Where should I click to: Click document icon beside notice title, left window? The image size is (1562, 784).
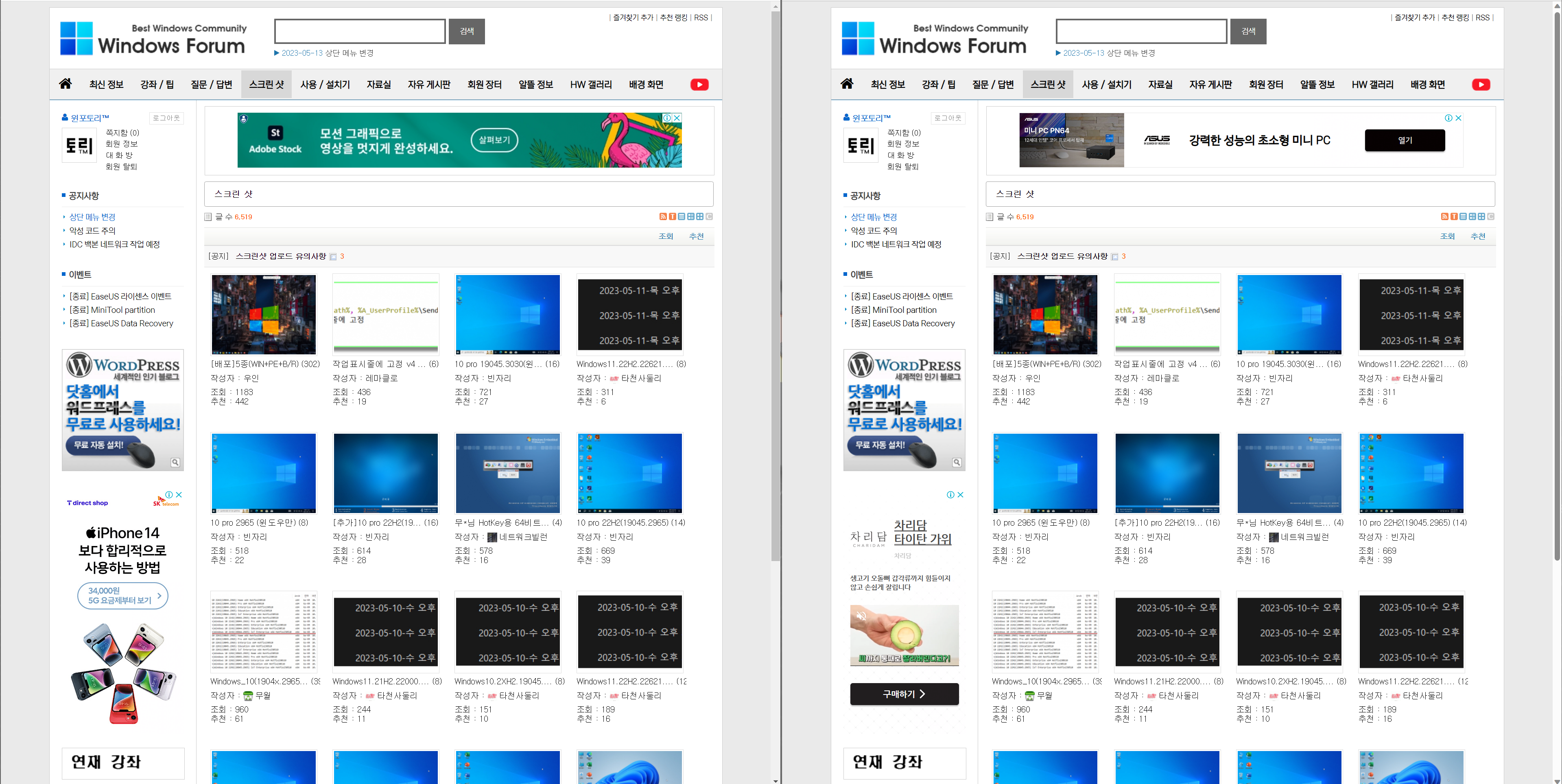click(x=333, y=256)
